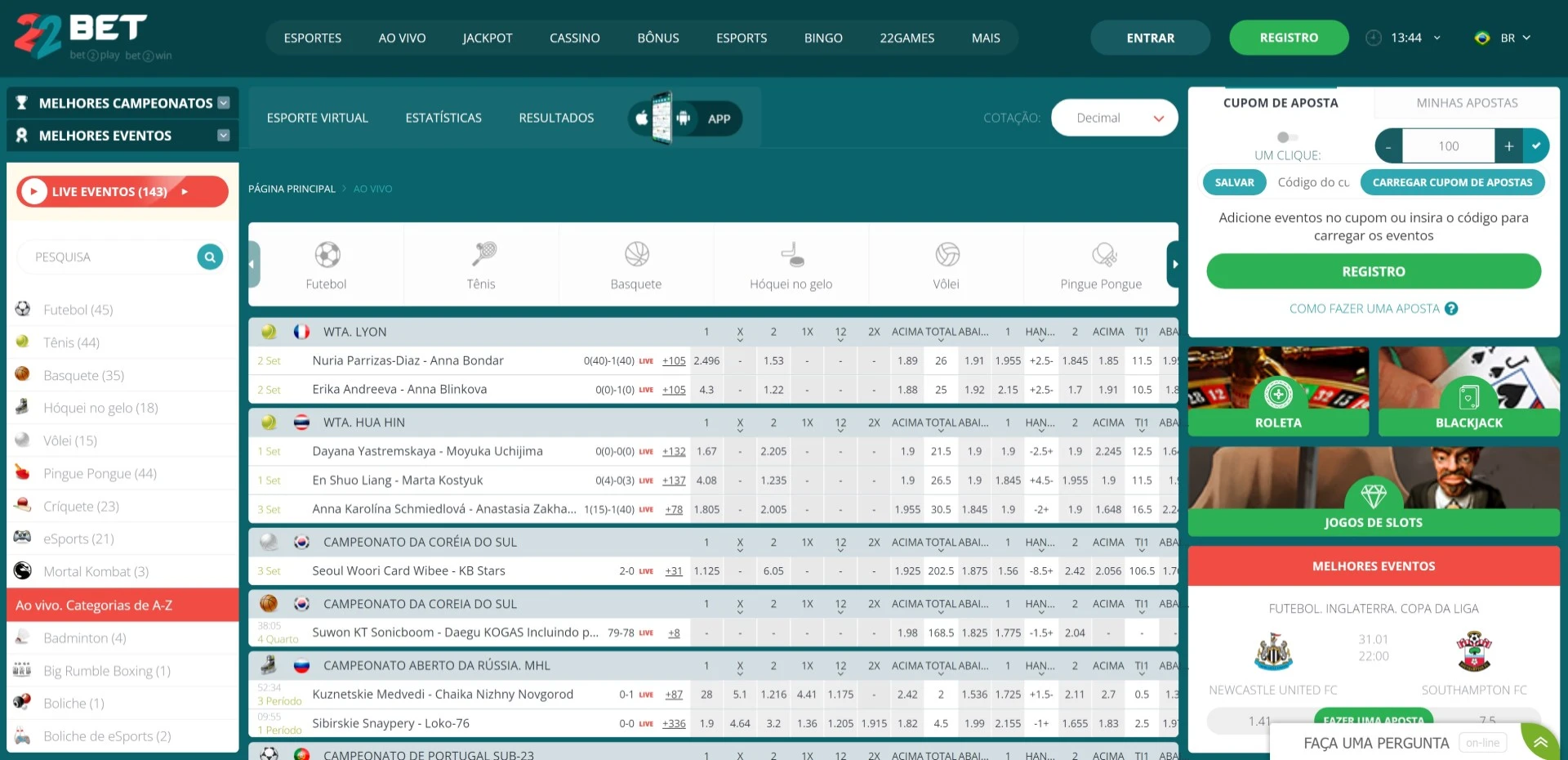Click the search magnifier button
1568x760 pixels.
tap(210, 257)
